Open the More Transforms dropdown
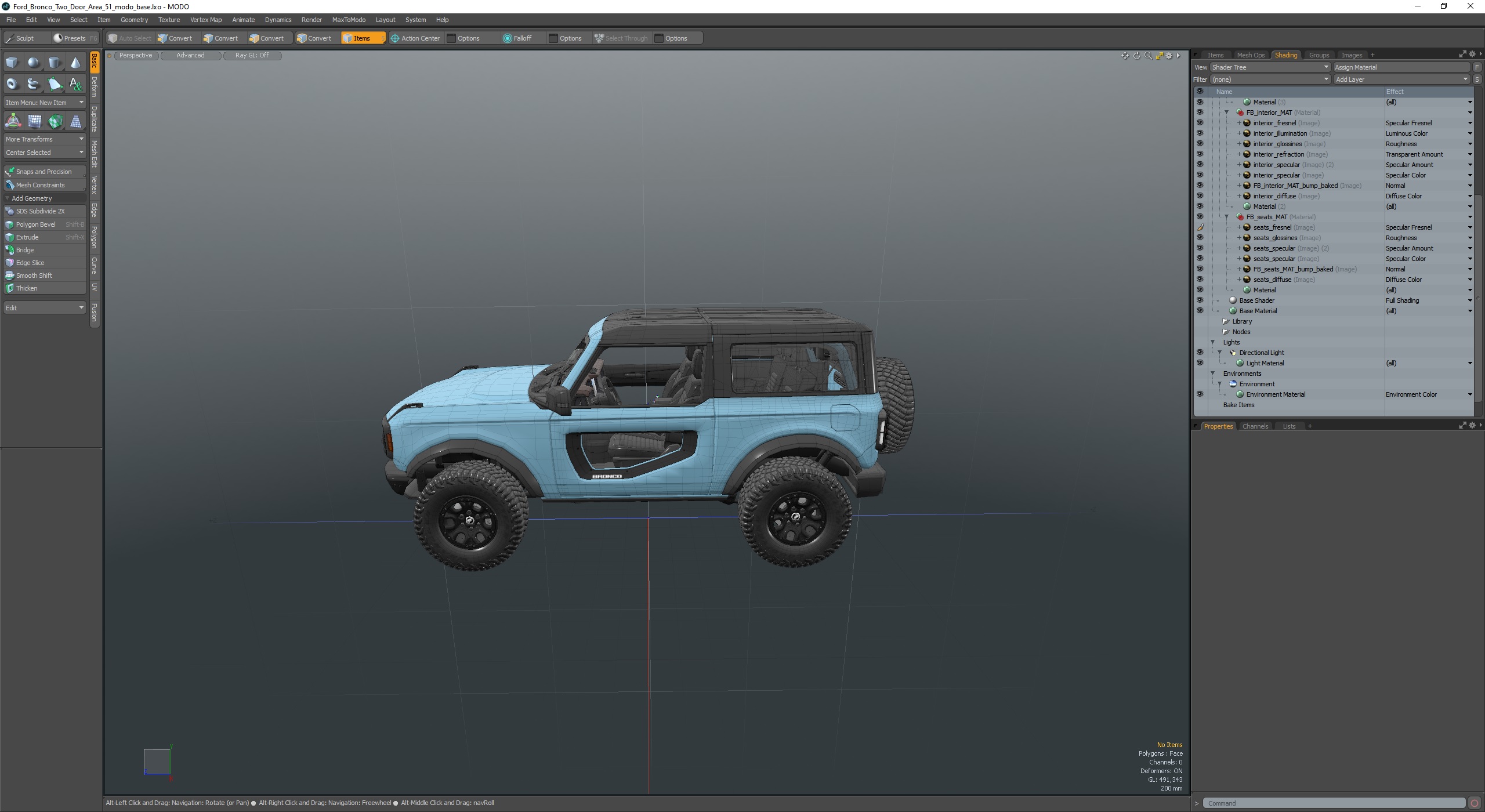The height and width of the screenshot is (812, 1485). click(x=45, y=139)
